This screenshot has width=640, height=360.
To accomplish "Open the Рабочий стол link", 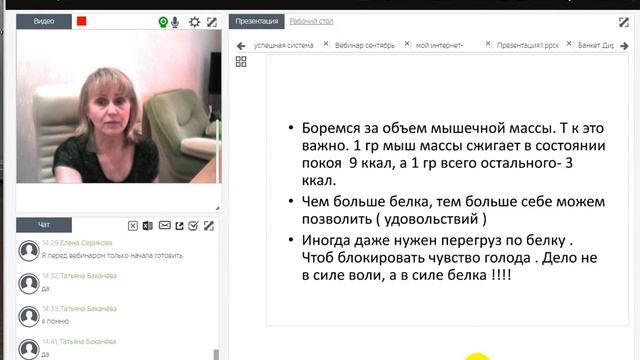I will pyautogui.click(x=311, y=21).
